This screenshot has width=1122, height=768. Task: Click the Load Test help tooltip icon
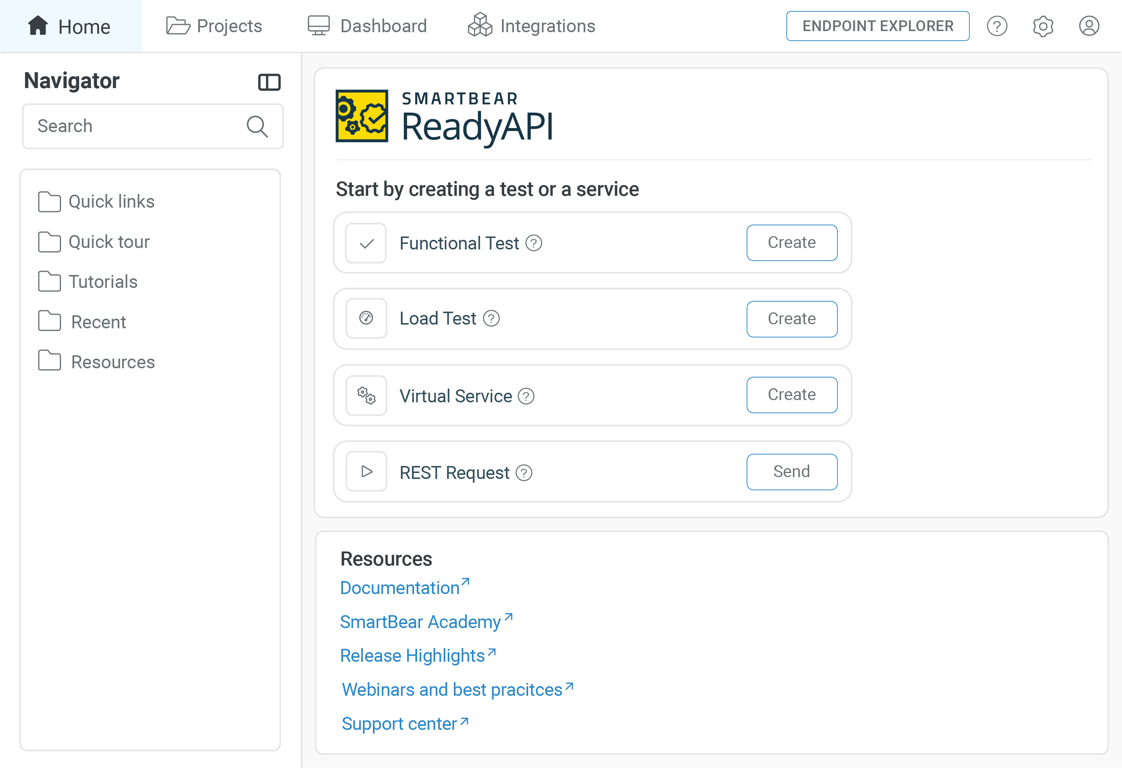(x=491, y=318)
